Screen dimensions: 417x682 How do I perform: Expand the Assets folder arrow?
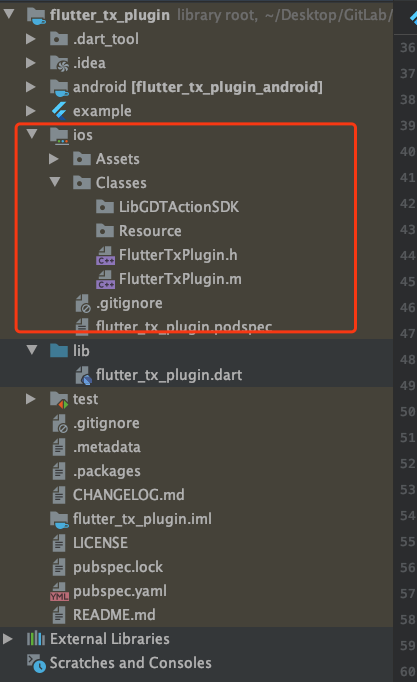54,159
